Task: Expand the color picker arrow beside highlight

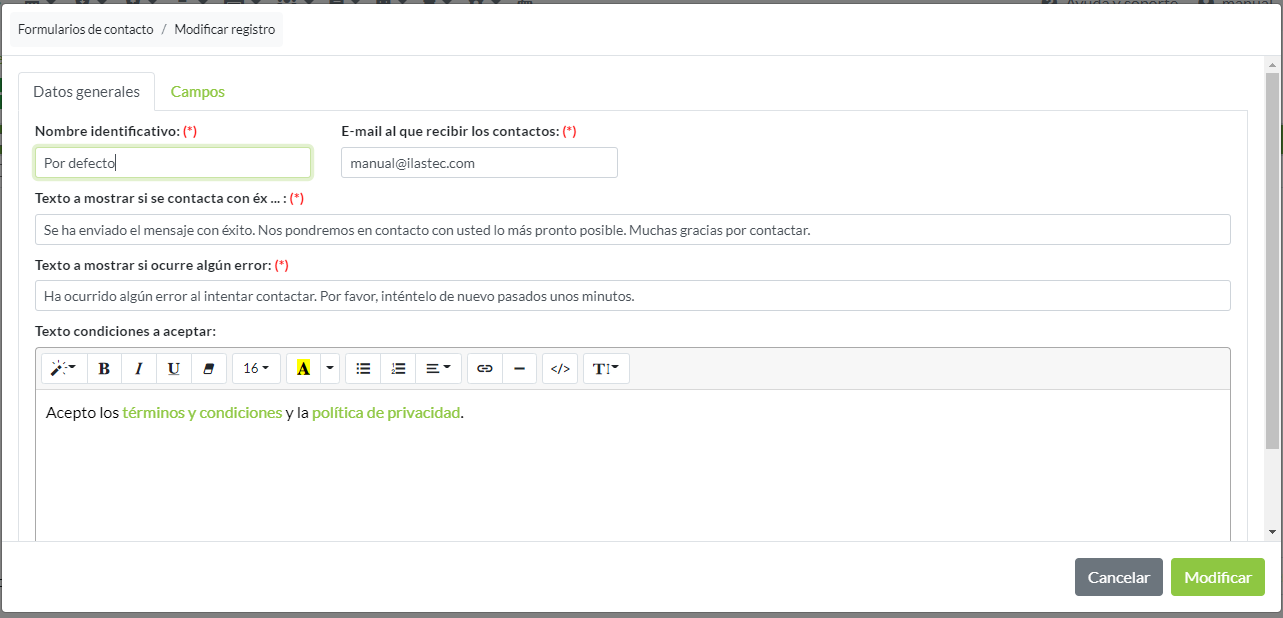Action: click(330, 369)
